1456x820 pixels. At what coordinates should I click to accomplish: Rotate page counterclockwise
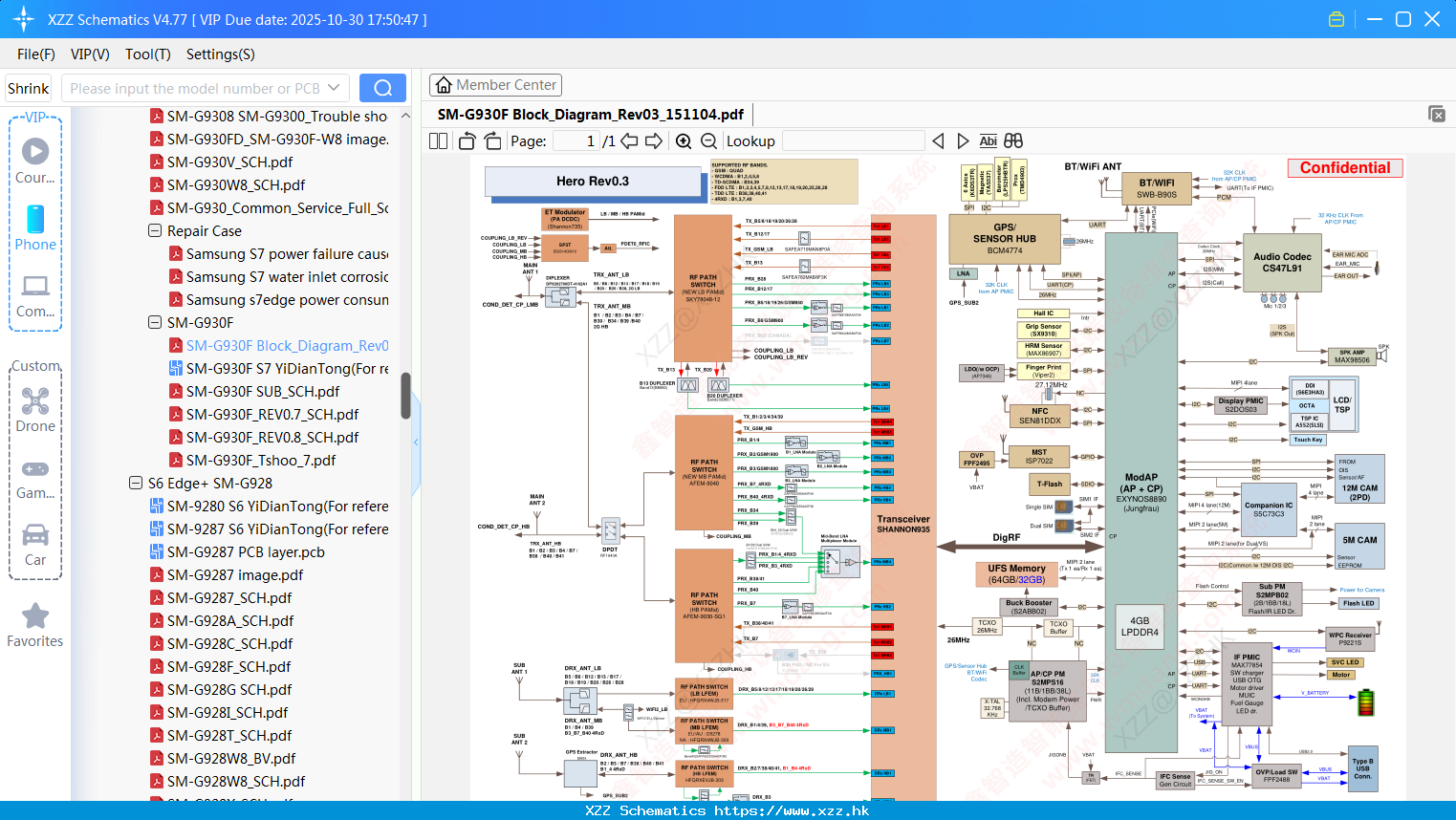(x=467, y=140)
